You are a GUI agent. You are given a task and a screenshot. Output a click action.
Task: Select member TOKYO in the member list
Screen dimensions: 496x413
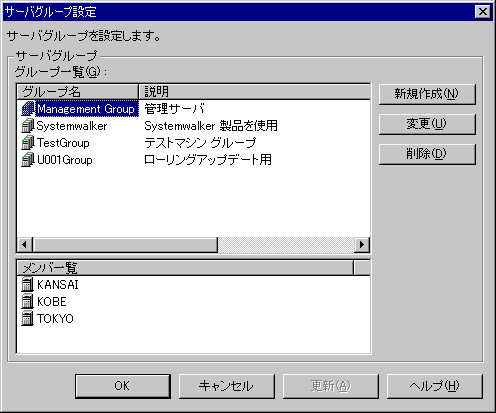click(55, 319)
